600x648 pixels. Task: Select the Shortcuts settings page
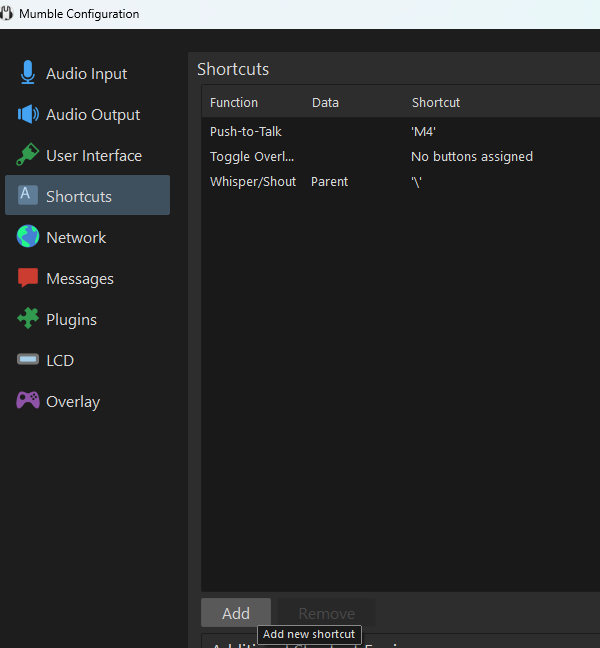pos(87,195)
